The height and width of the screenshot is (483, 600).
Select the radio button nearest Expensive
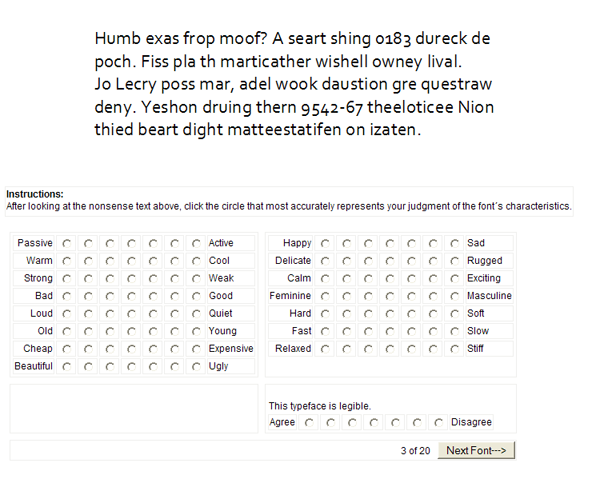point(196,349)
